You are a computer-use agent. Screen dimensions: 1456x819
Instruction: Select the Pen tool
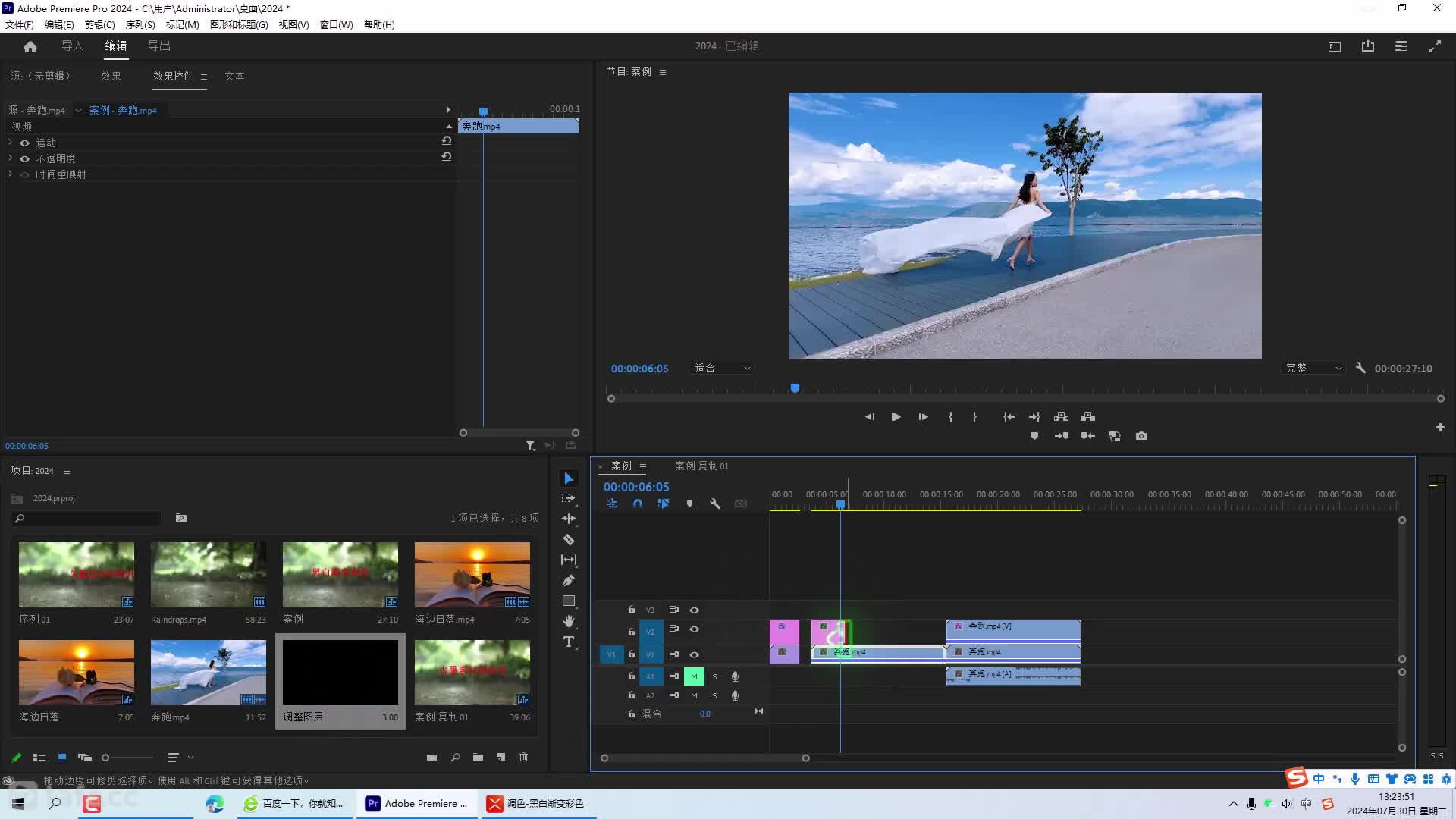pos(569,580)
